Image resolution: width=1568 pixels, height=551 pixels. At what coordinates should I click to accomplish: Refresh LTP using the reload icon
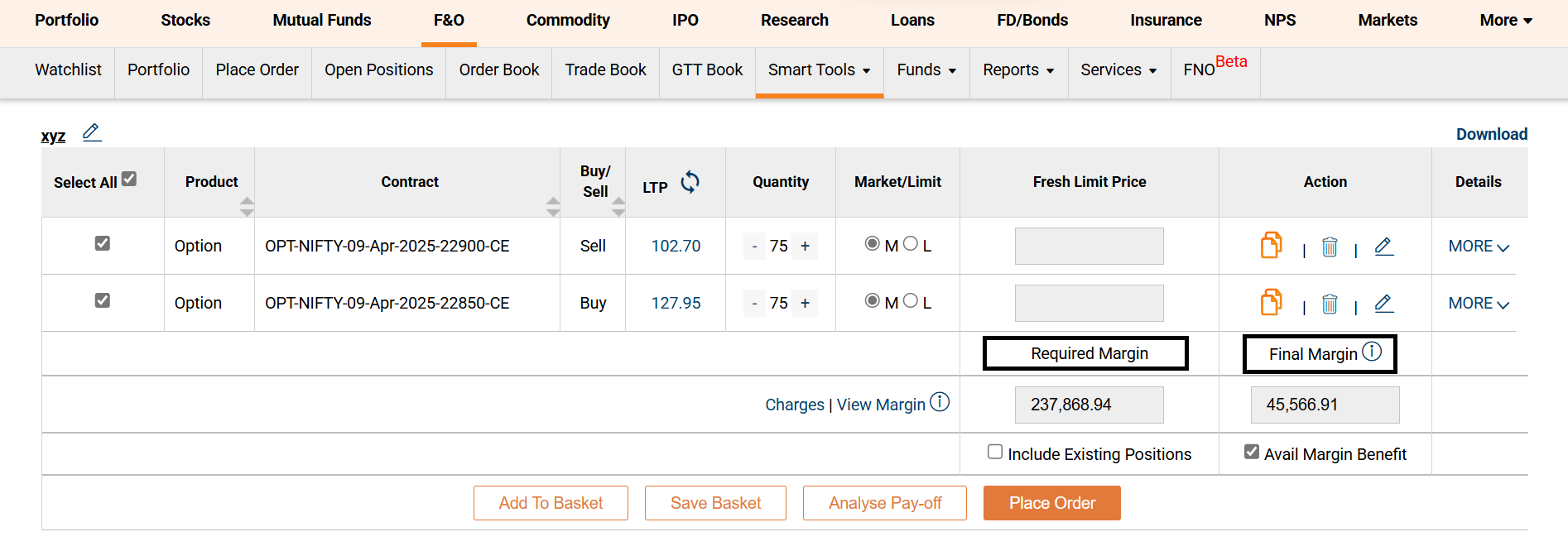[x=690, y=182]
